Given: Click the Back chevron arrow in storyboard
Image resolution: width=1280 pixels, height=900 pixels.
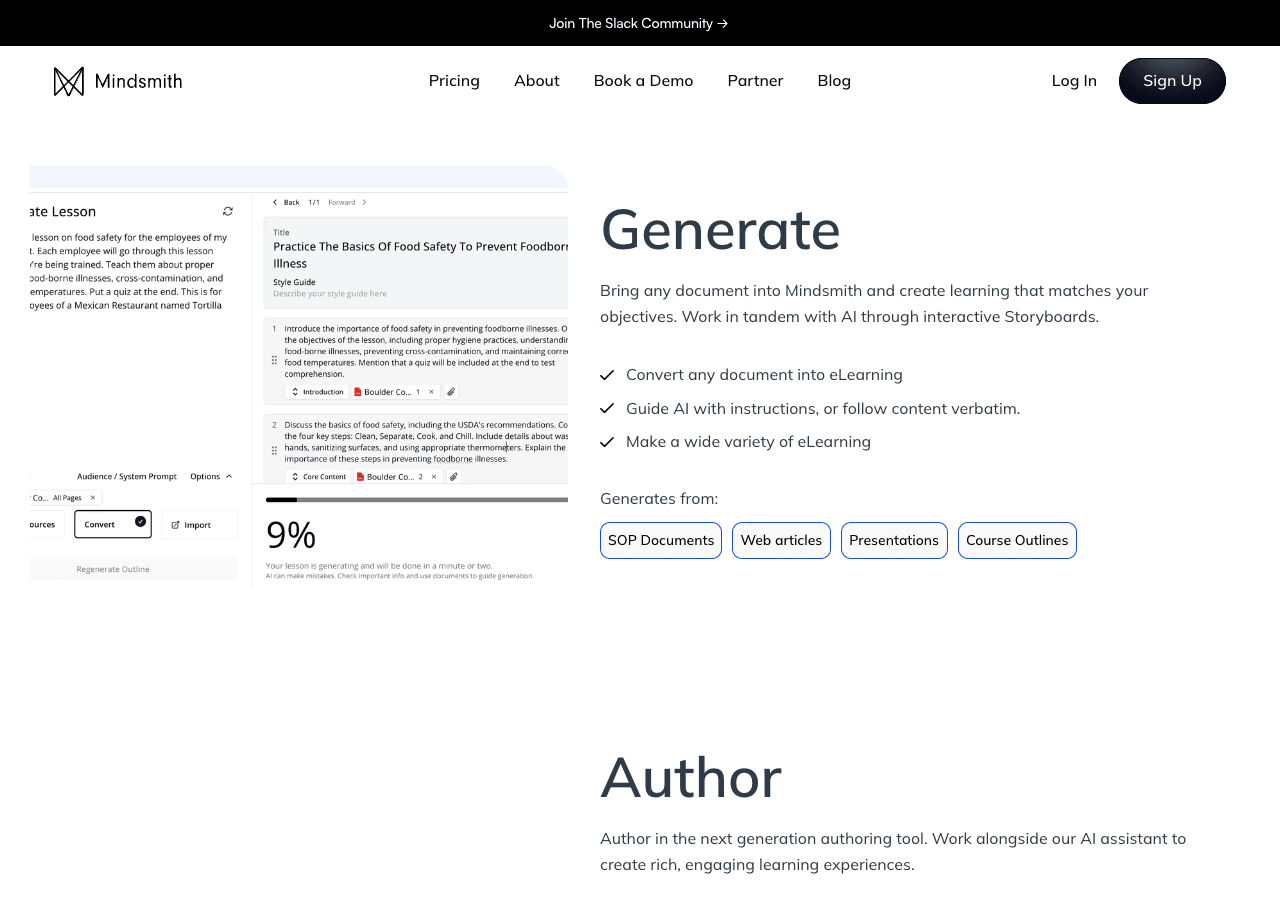Looking at the screenshot, I should tap(275, 202).
